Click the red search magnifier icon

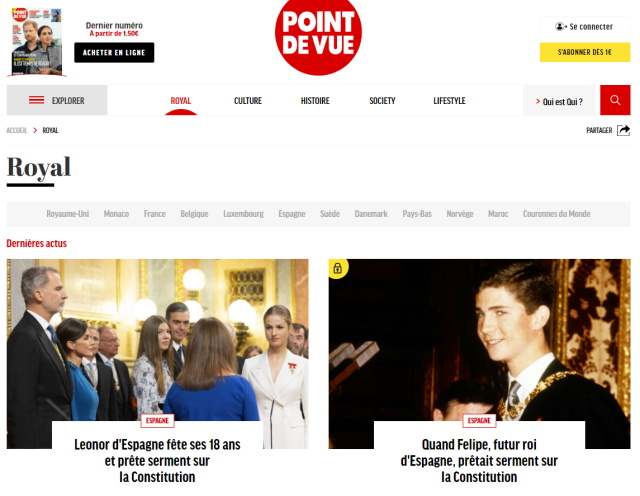pos(615,100)
